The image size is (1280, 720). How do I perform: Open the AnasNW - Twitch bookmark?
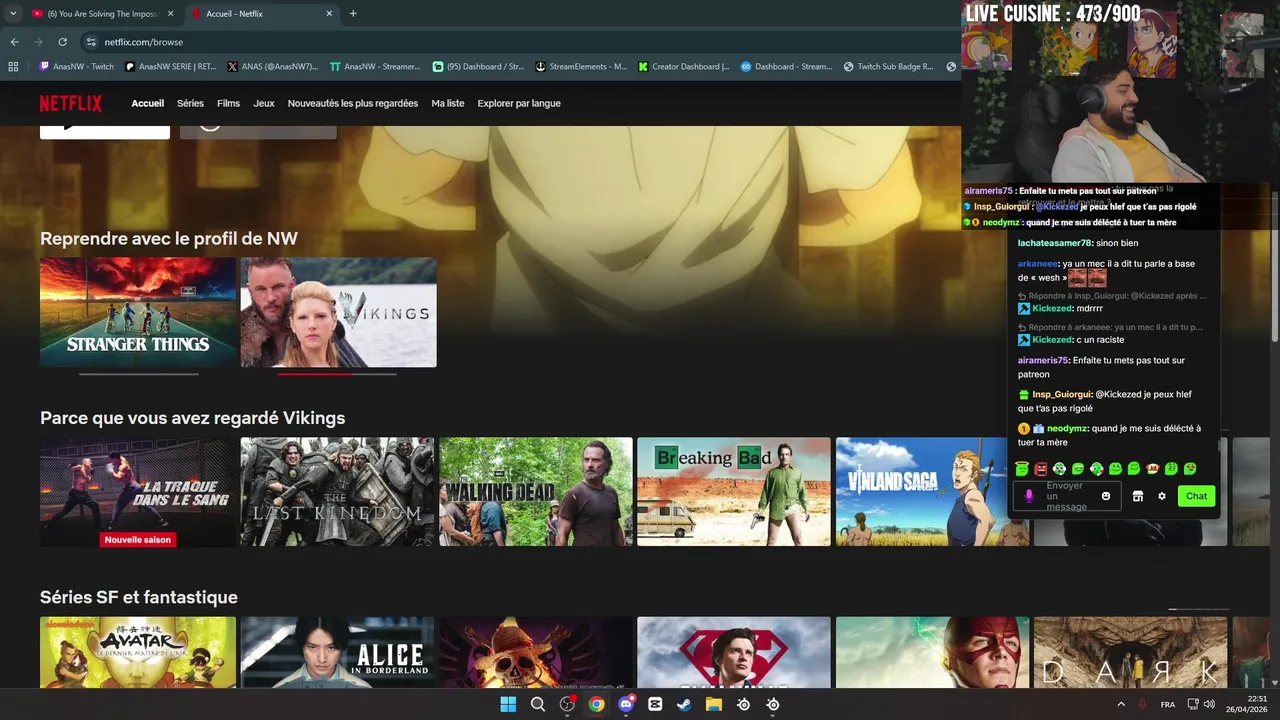tap(76, 67)
